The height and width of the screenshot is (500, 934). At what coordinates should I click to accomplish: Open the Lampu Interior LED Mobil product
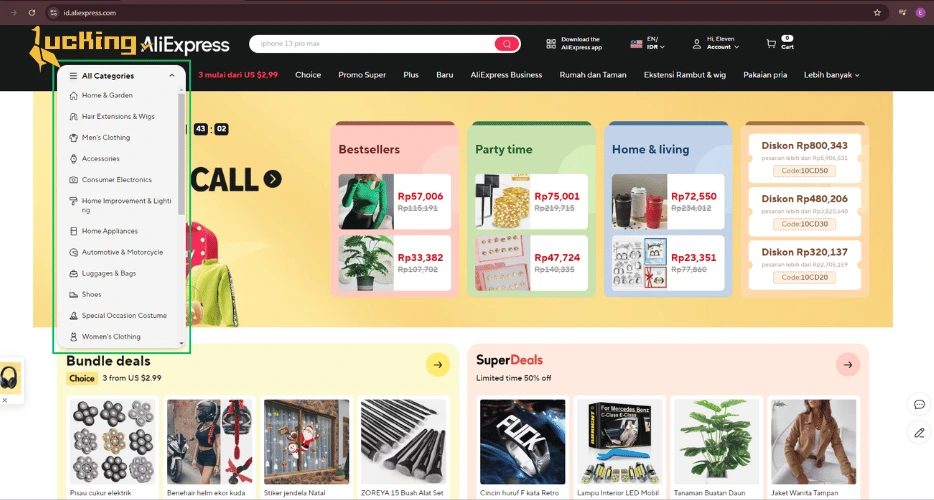tap(619, 448)
